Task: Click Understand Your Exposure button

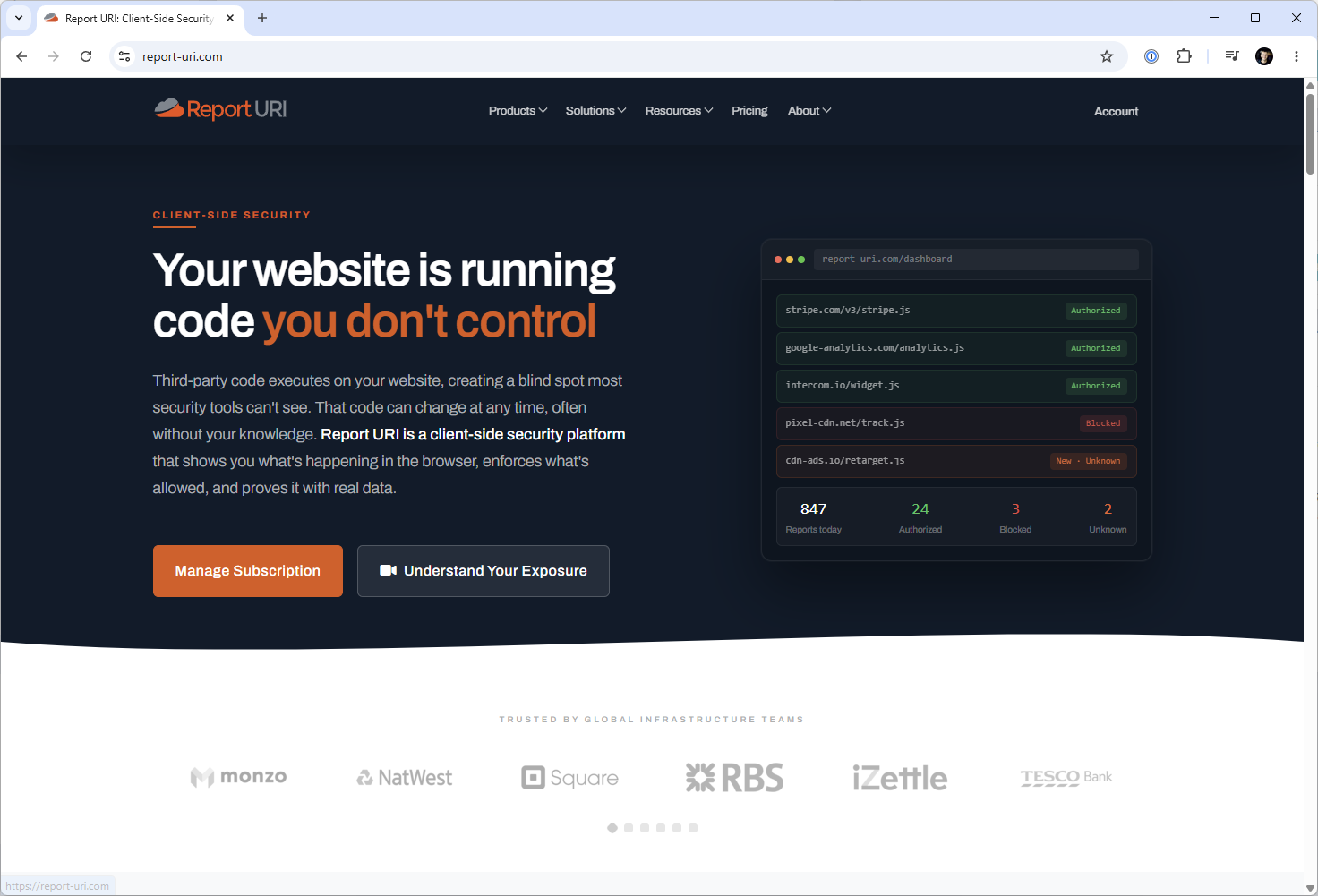Action: click(484, 571)
